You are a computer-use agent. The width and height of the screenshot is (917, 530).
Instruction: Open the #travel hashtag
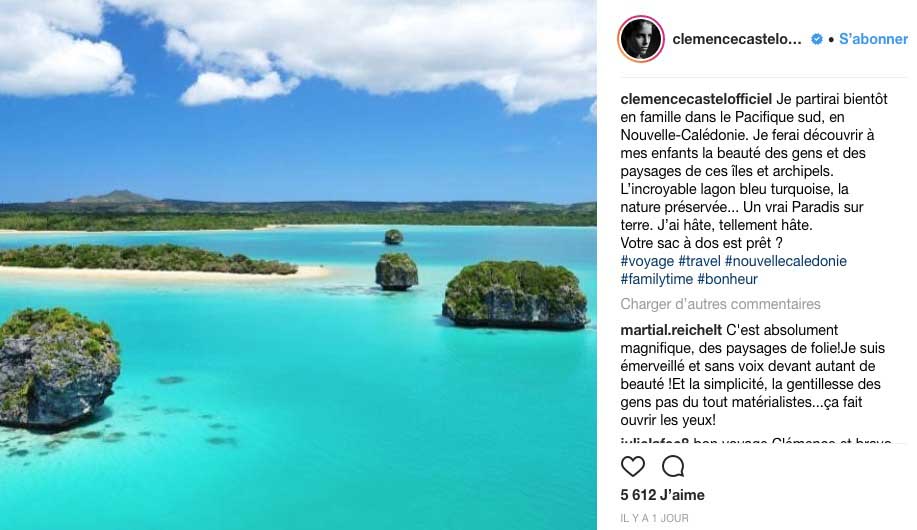699,261
